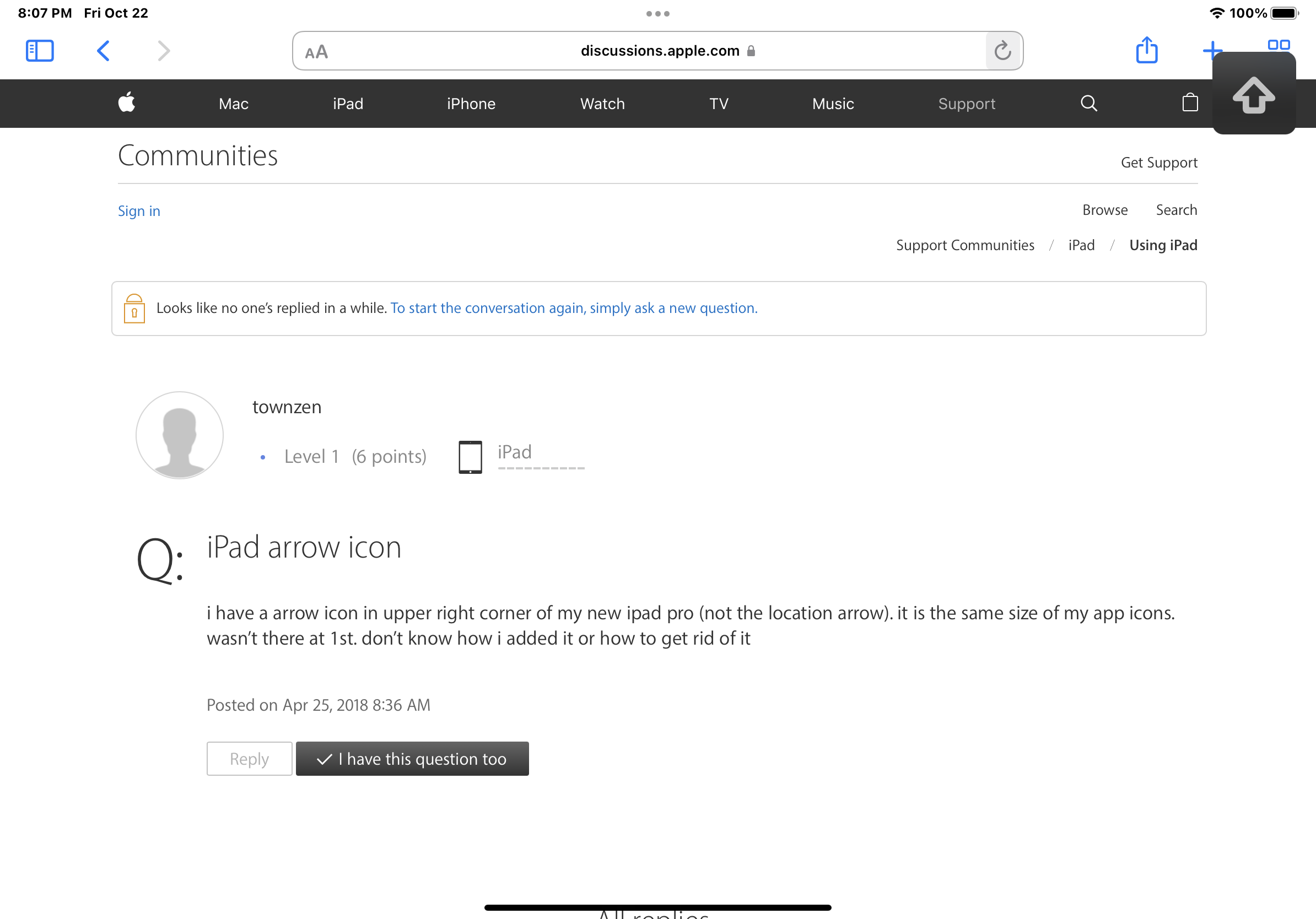Image resolution: width=1316 pixels, height=919 pixels.
Task: Open the AA reader options menu
Action: (316, 52)
